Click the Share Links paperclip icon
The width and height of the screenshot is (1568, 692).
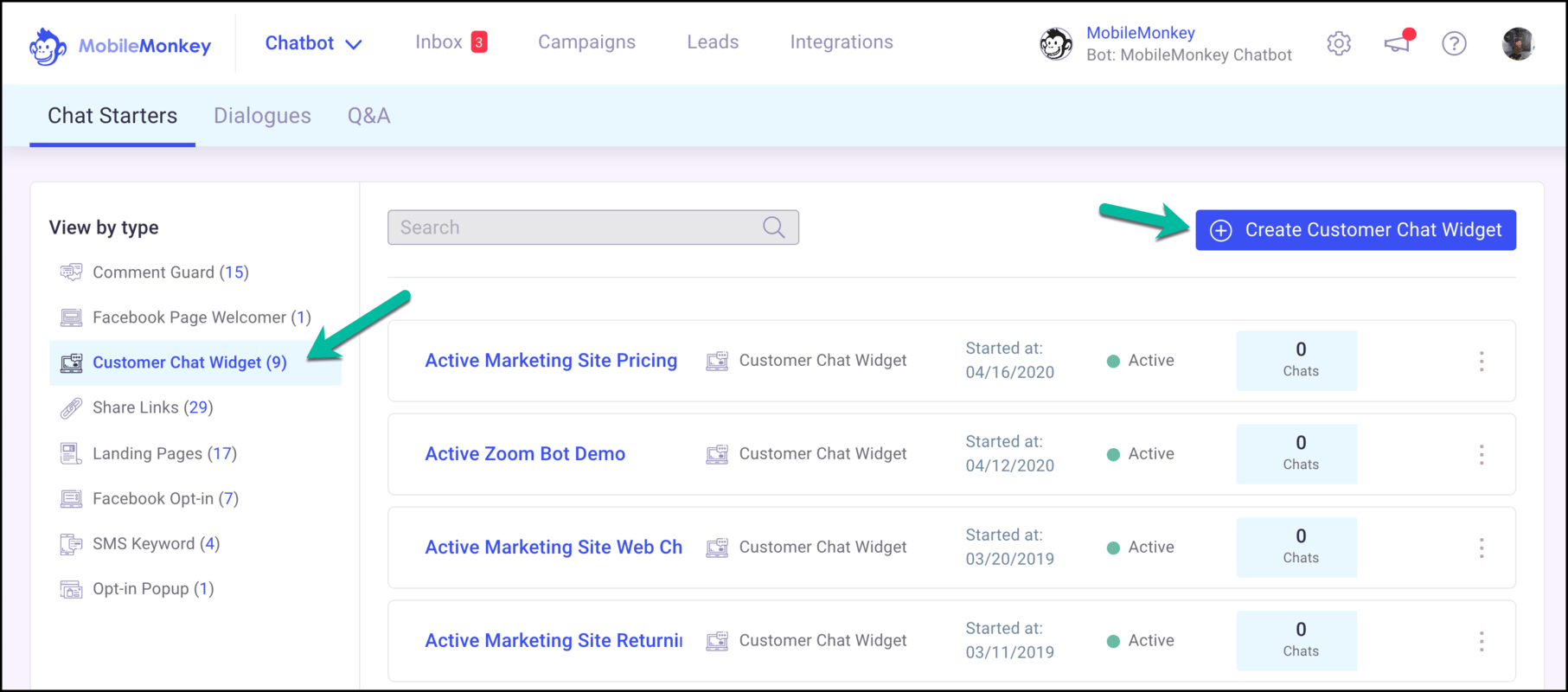pos(71,408)
